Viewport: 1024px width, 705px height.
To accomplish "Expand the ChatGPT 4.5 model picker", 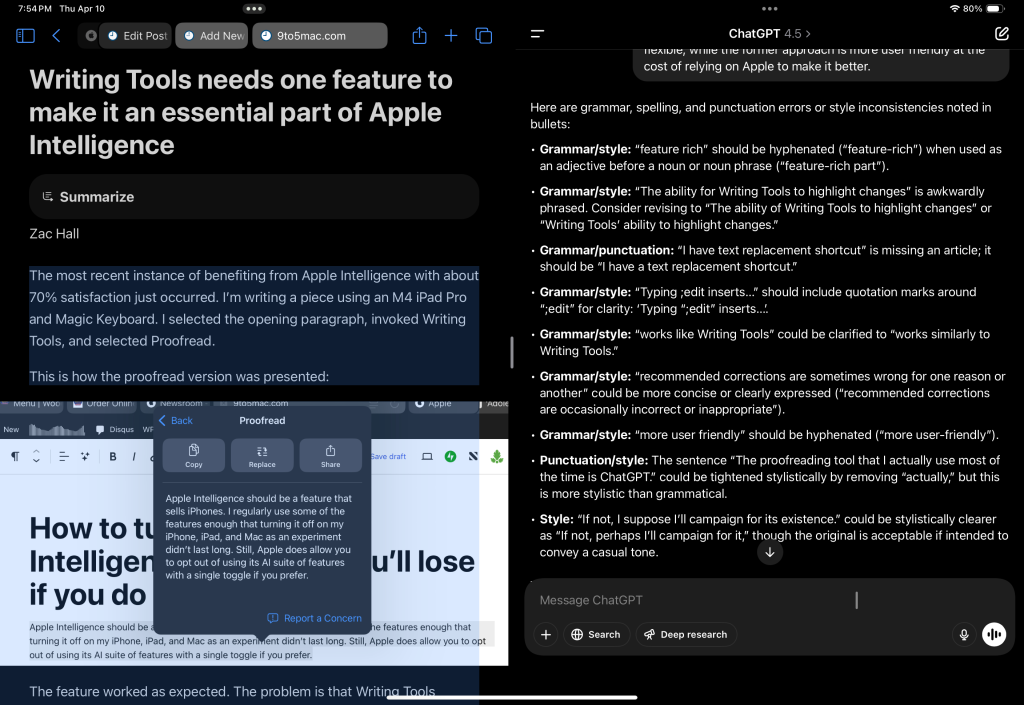I will click(x=769, y=34).
